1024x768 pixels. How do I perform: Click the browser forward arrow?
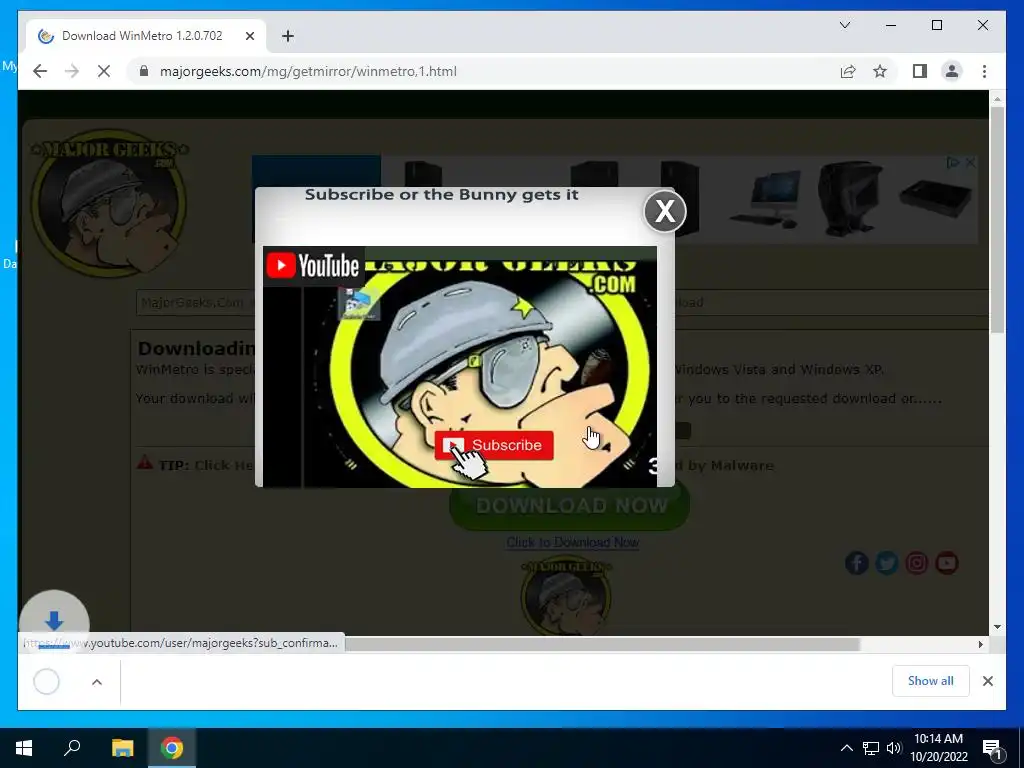[x=72, y=71]
